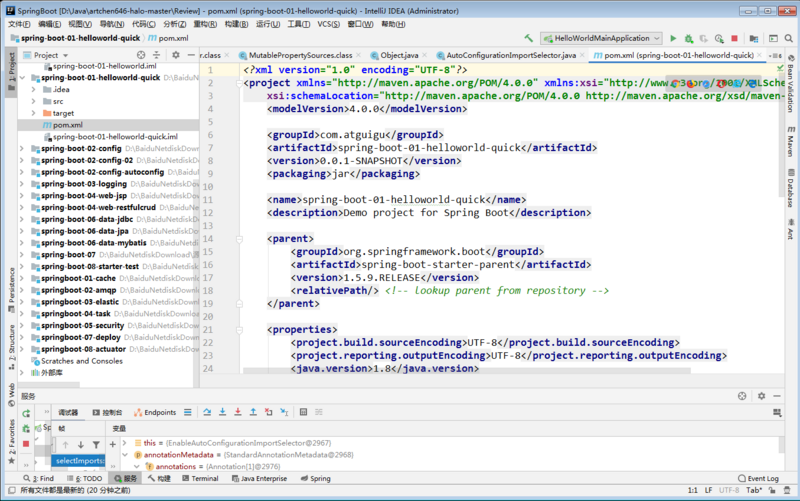Filter frames with the funnel icon

96,445
